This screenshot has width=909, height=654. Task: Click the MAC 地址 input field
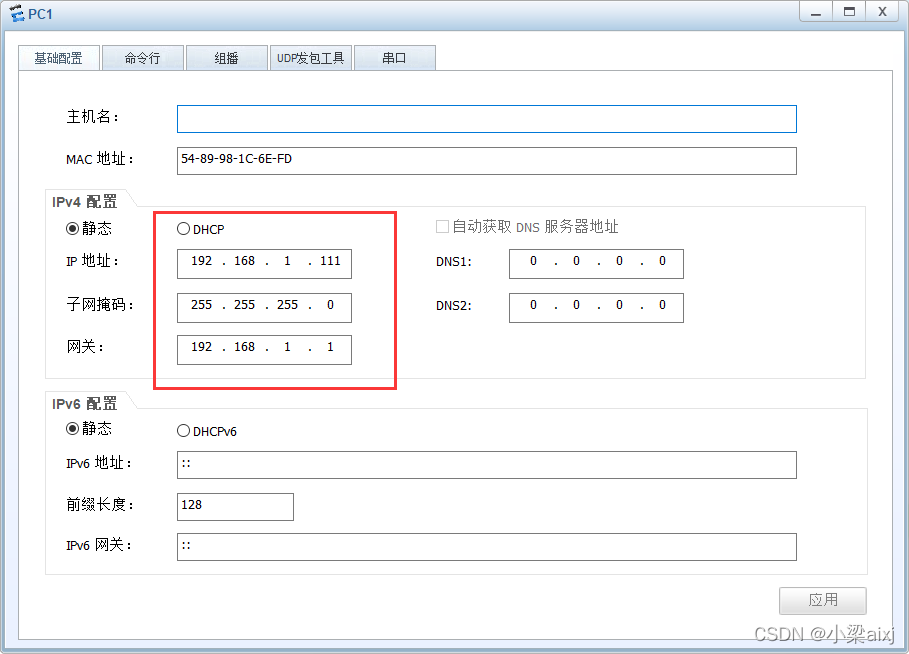point(486,161)
